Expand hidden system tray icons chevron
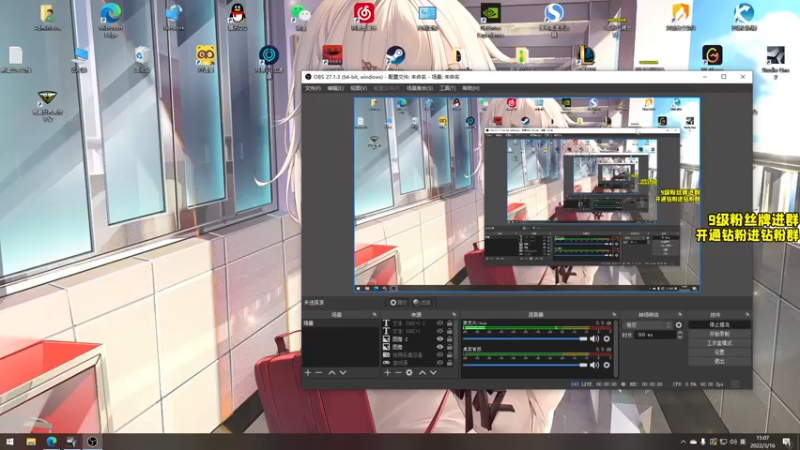 coord(683,442)
